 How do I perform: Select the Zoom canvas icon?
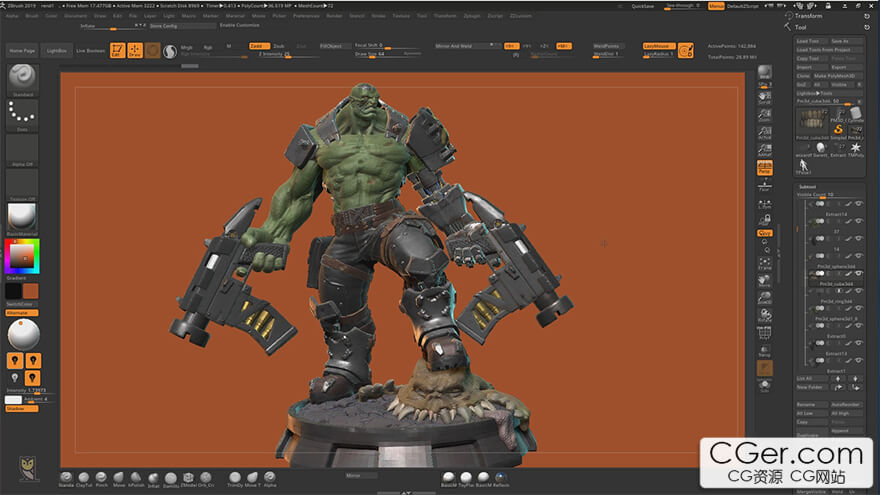pyautogui.click(x=764, y=115)
